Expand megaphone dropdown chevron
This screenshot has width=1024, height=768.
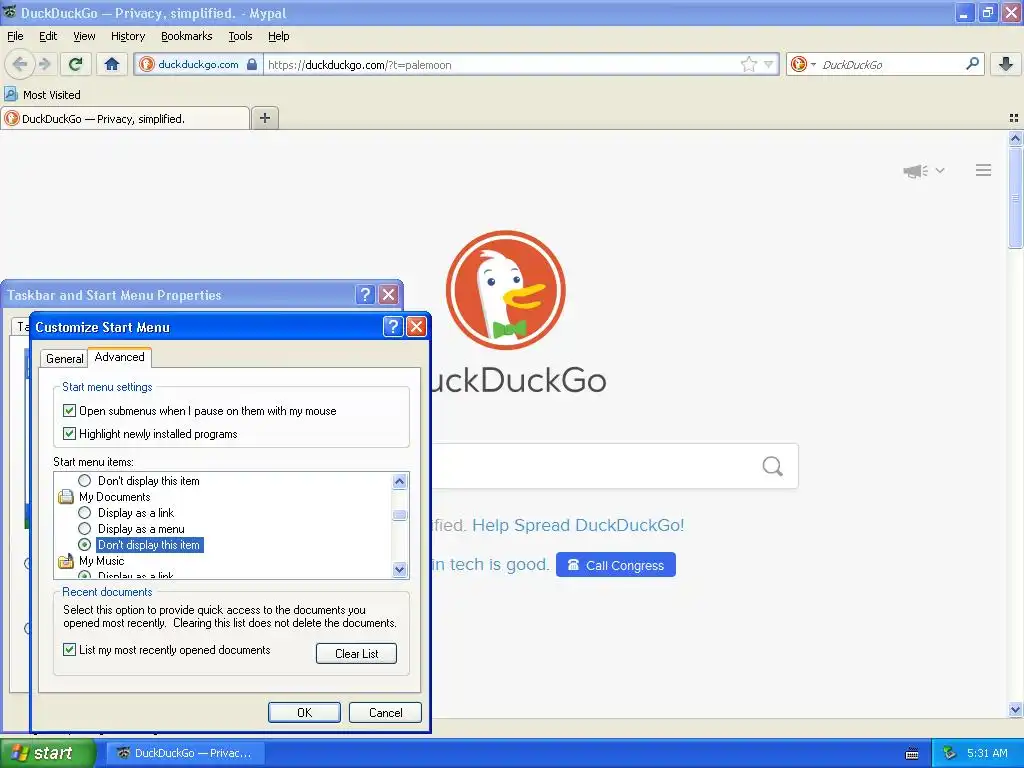coord(940,170)
